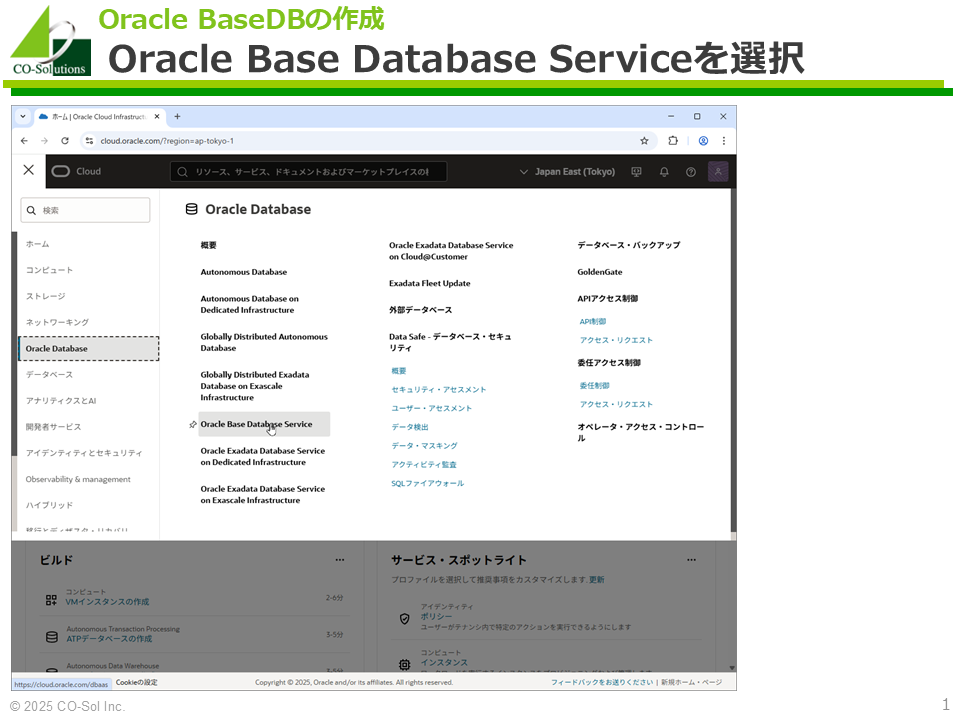Open the browser three-dot menu
The image size is (960, 720).
tap(724, 141)
